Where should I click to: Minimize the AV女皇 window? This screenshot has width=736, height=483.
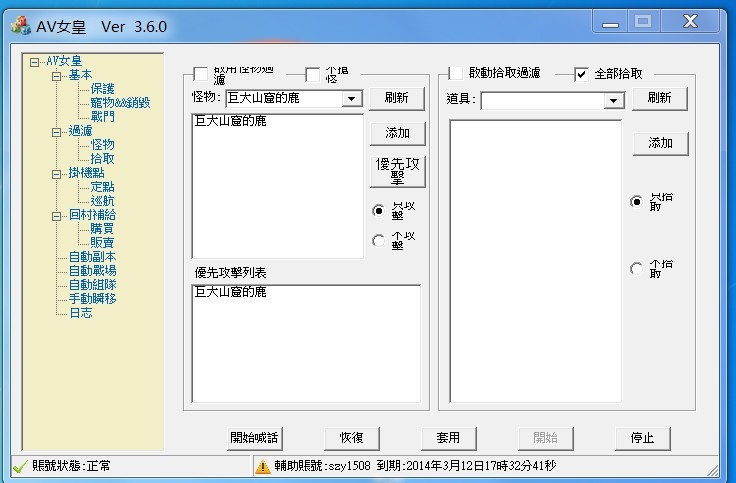(x=610, y=22)
